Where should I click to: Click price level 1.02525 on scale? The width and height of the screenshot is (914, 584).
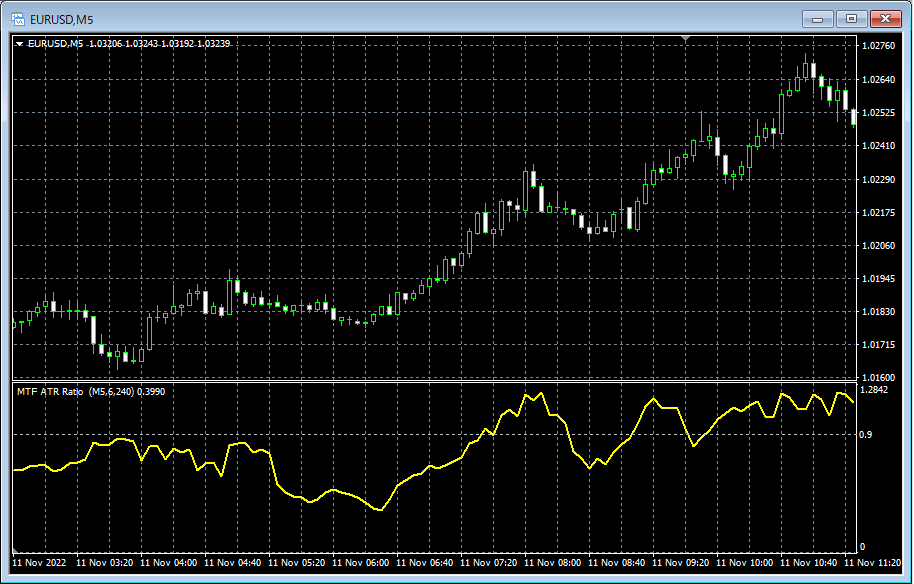point(878,112)
